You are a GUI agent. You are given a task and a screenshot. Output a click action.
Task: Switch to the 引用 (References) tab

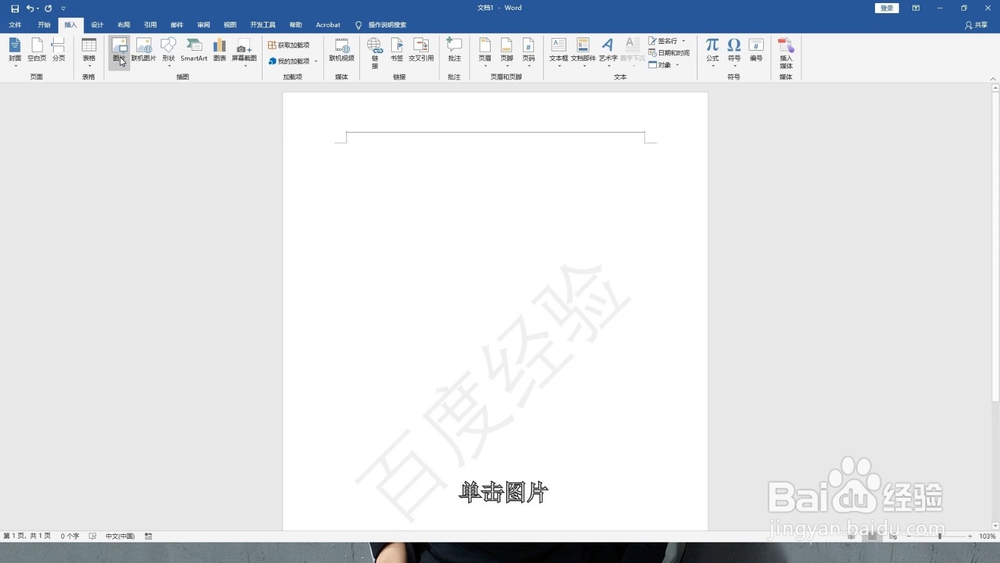(151, 25)
